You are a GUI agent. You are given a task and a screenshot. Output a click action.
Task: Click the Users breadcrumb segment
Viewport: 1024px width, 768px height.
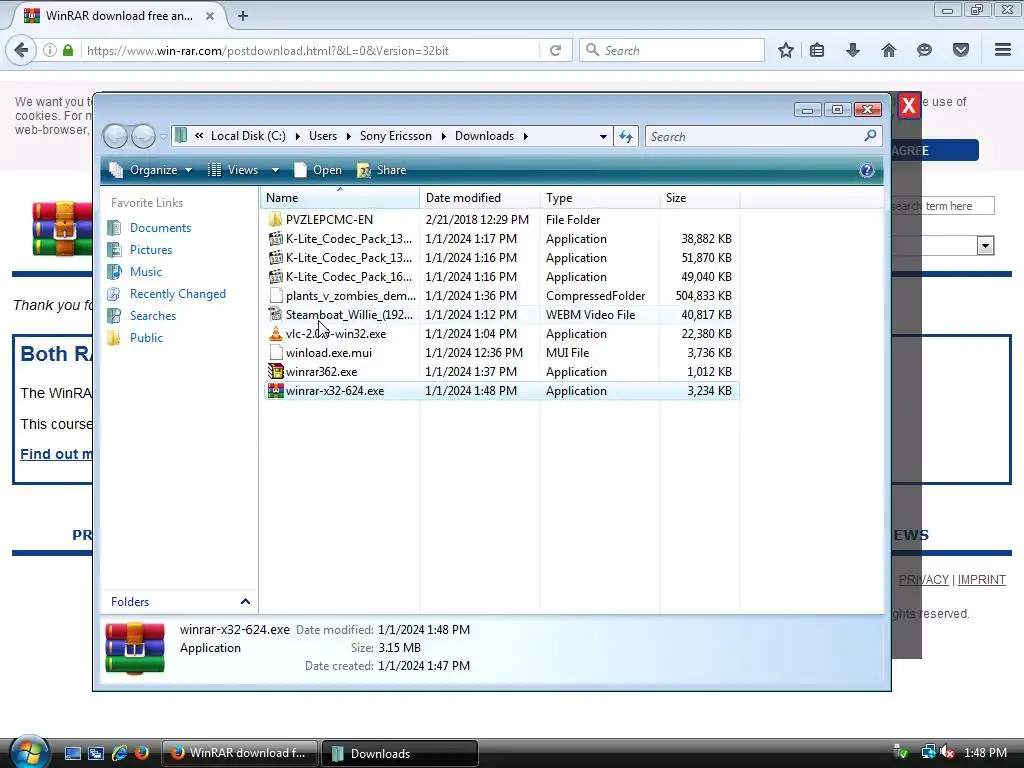[323, 136]
